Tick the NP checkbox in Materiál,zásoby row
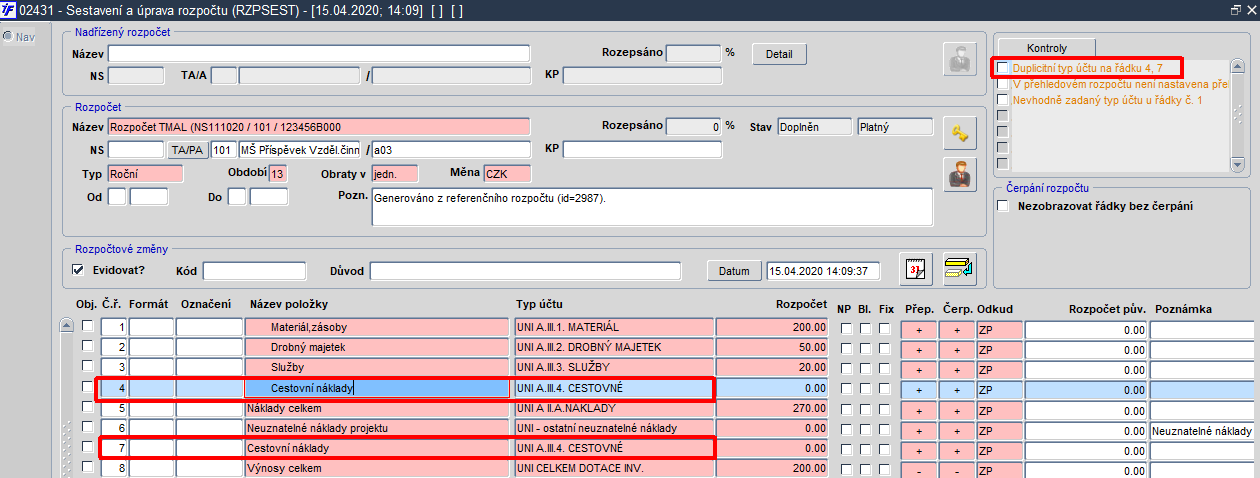Screen dimensions: 1260x478 (845, 327)
